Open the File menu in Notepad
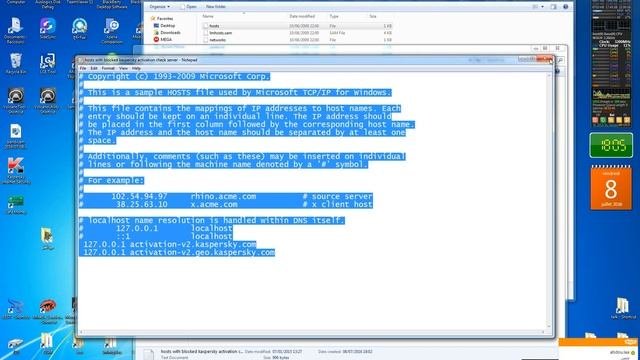Screen dimensions: 640x360 point(83,68)
